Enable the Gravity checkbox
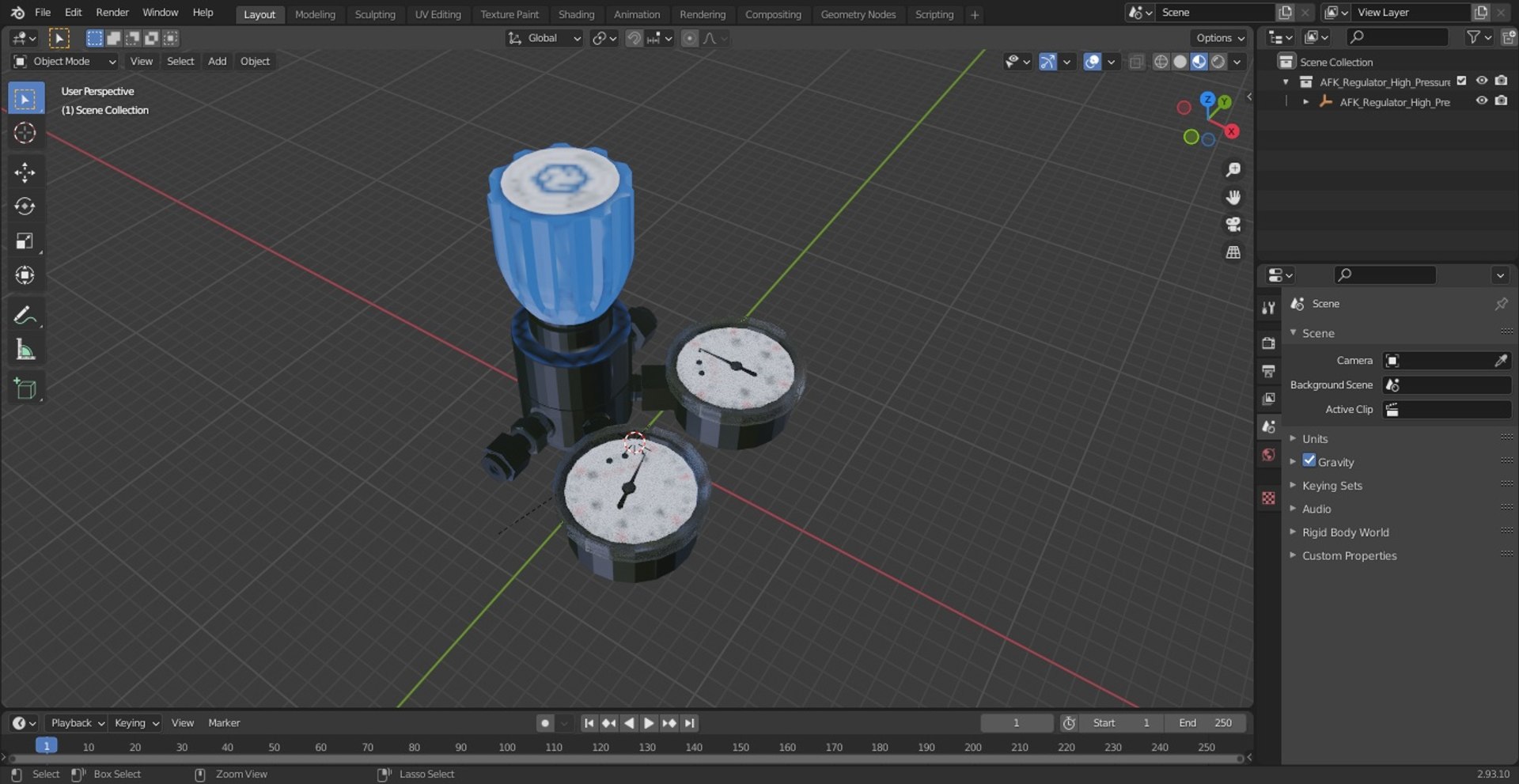 pyautogui.click(x=1309, y=460)
